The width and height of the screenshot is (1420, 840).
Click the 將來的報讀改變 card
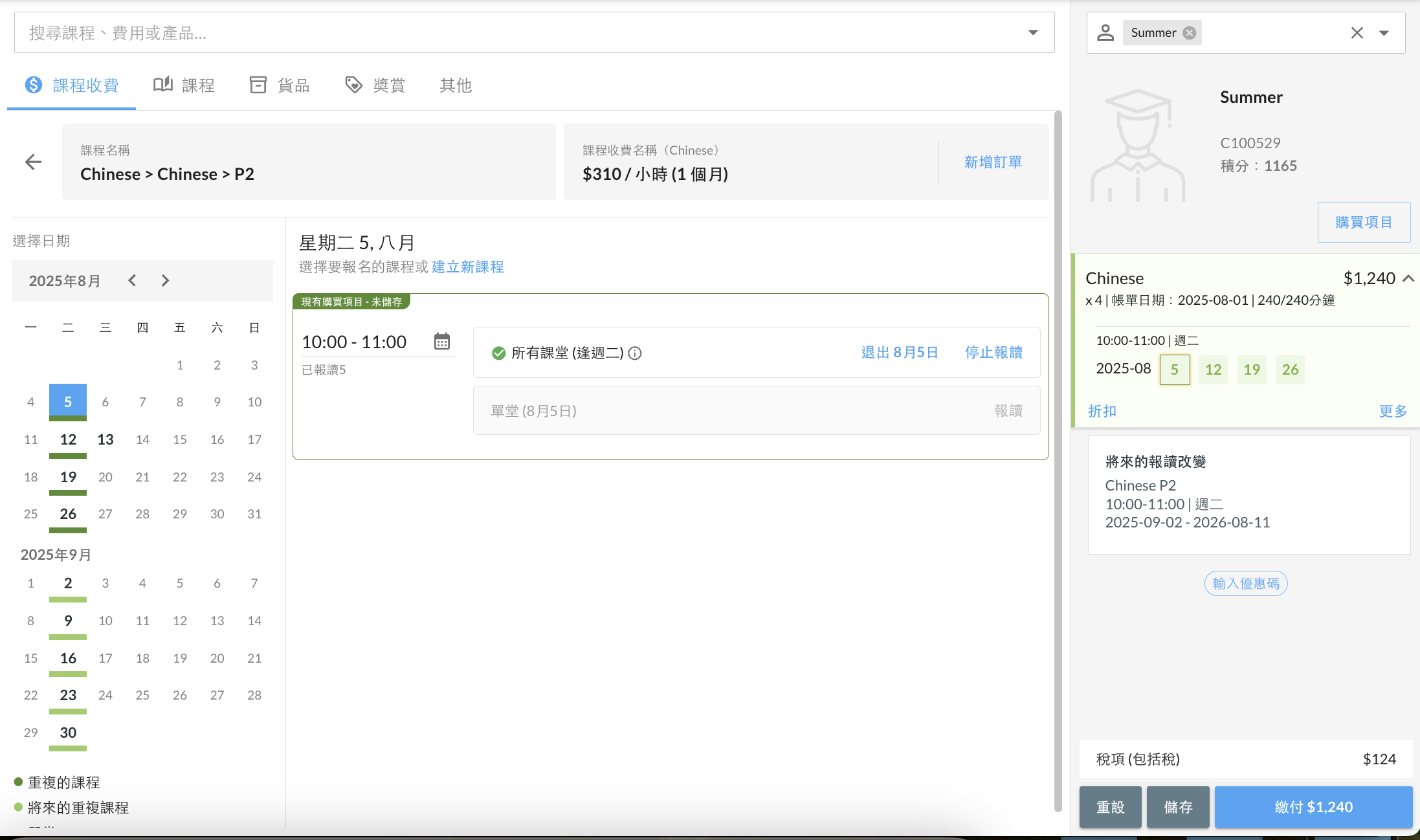click(1249, 494)
